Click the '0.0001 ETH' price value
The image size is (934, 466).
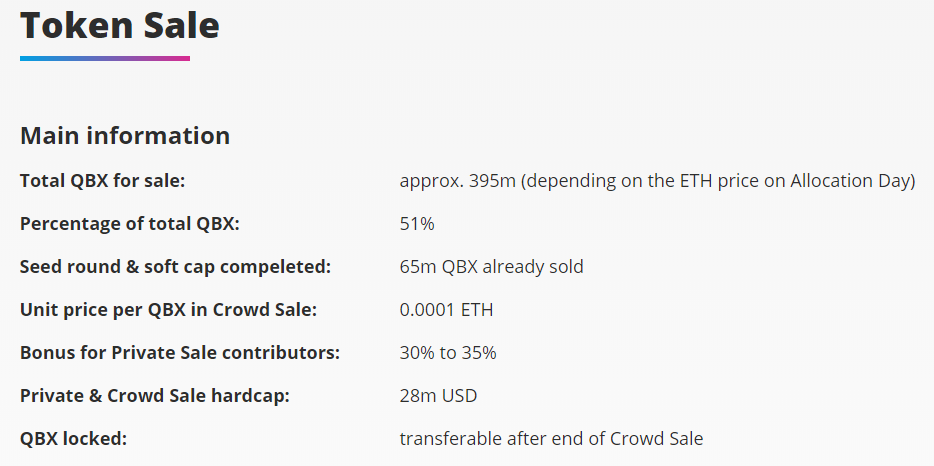pyautogui.click(x=446, y=310)
